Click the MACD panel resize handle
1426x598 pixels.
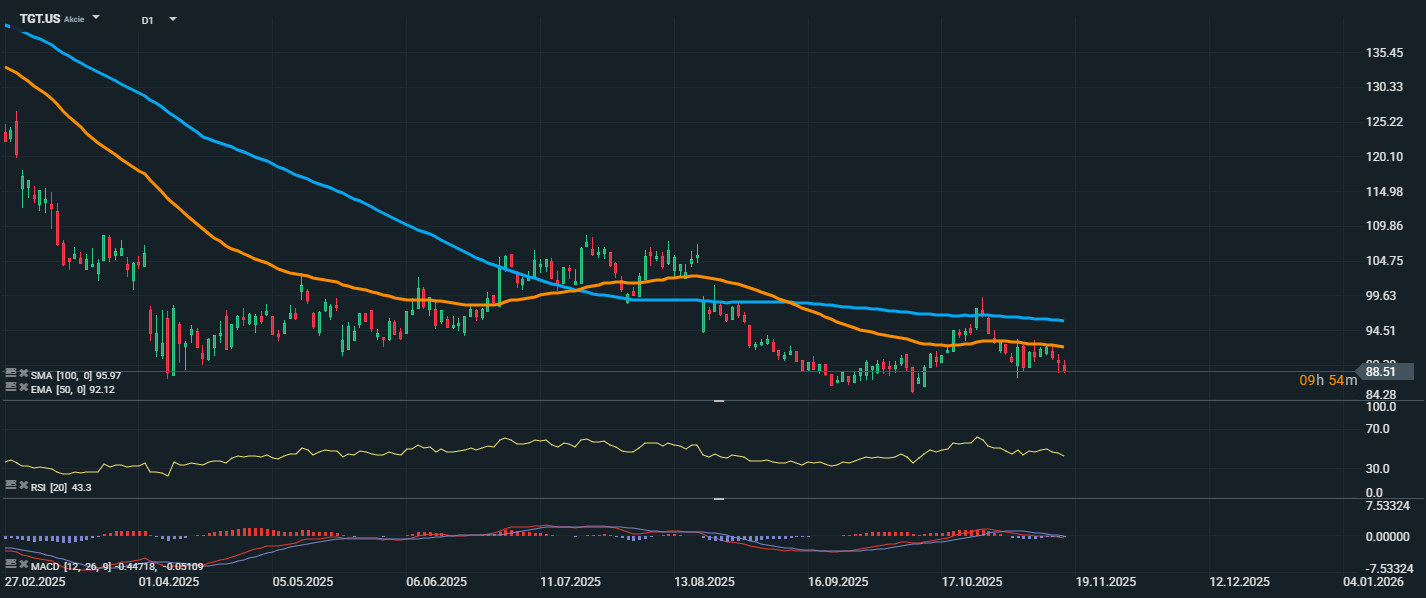coord(718,498)
